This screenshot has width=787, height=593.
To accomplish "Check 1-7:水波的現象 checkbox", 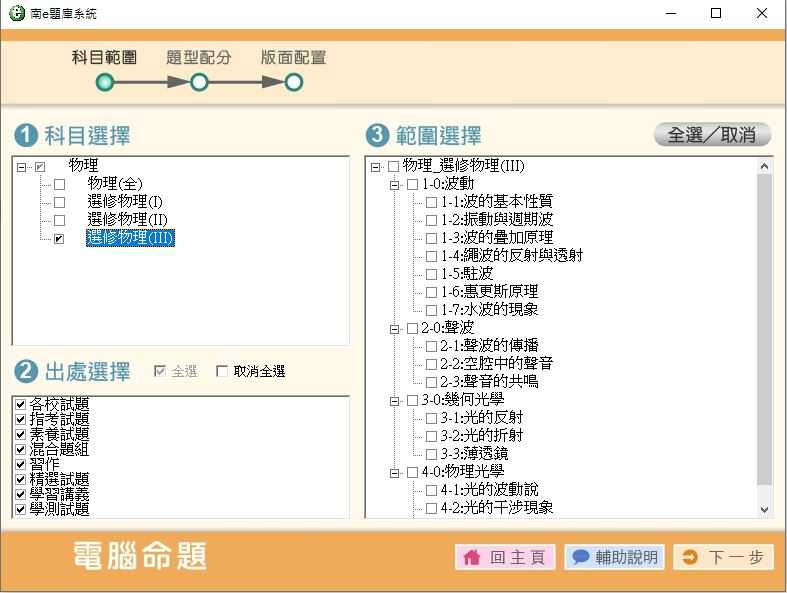I will [431, 310].
